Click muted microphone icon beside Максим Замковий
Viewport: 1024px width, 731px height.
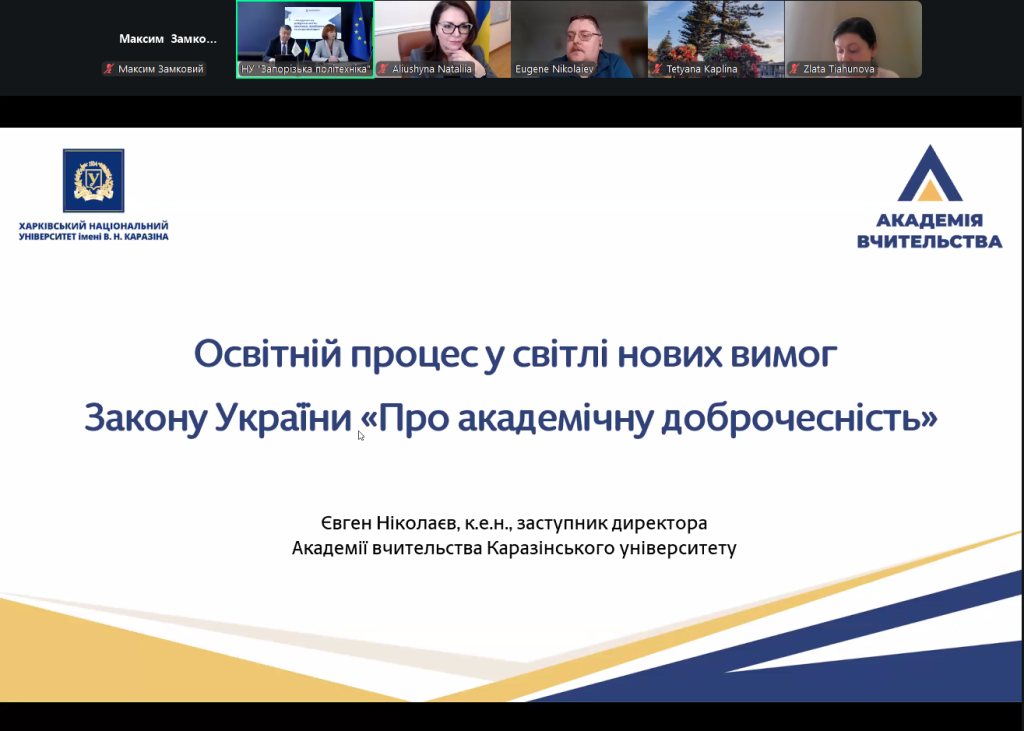[108, 70]
